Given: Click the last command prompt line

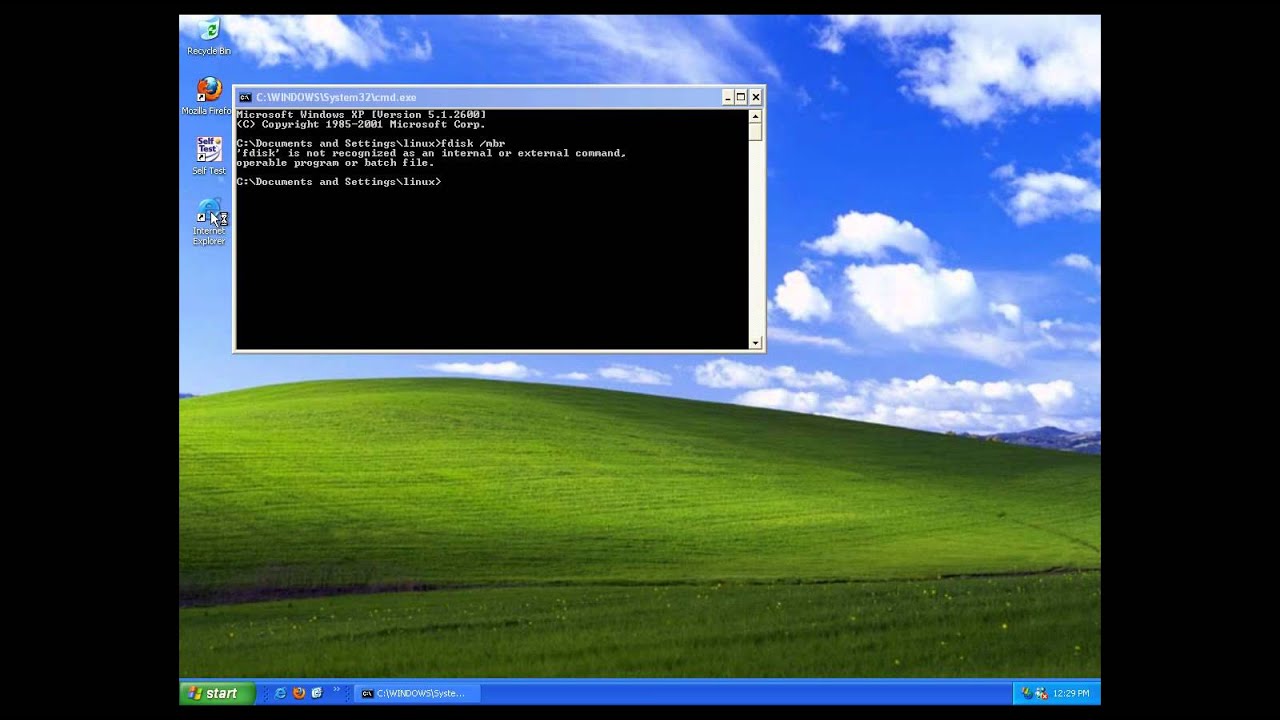Looking at the screenshot, I should click(338, 182).
